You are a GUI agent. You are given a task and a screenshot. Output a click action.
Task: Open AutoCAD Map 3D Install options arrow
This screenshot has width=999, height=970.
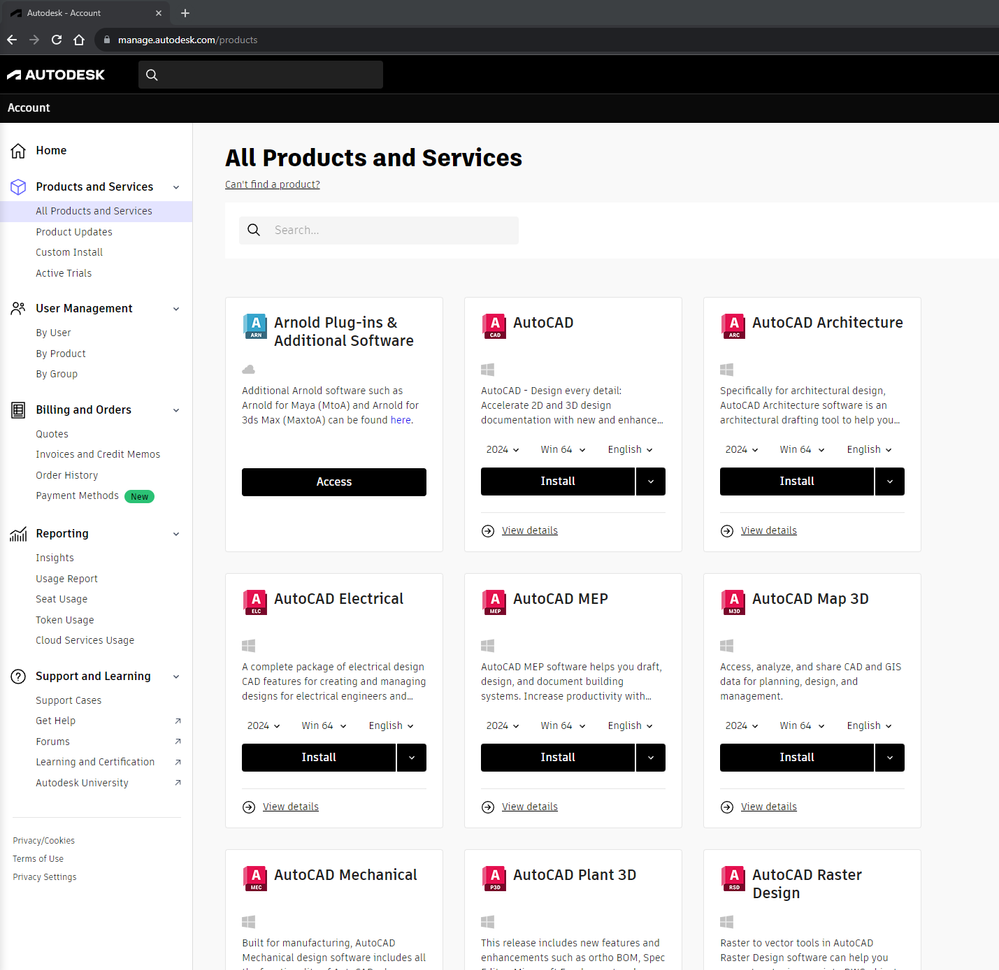[x=890, y=757]
